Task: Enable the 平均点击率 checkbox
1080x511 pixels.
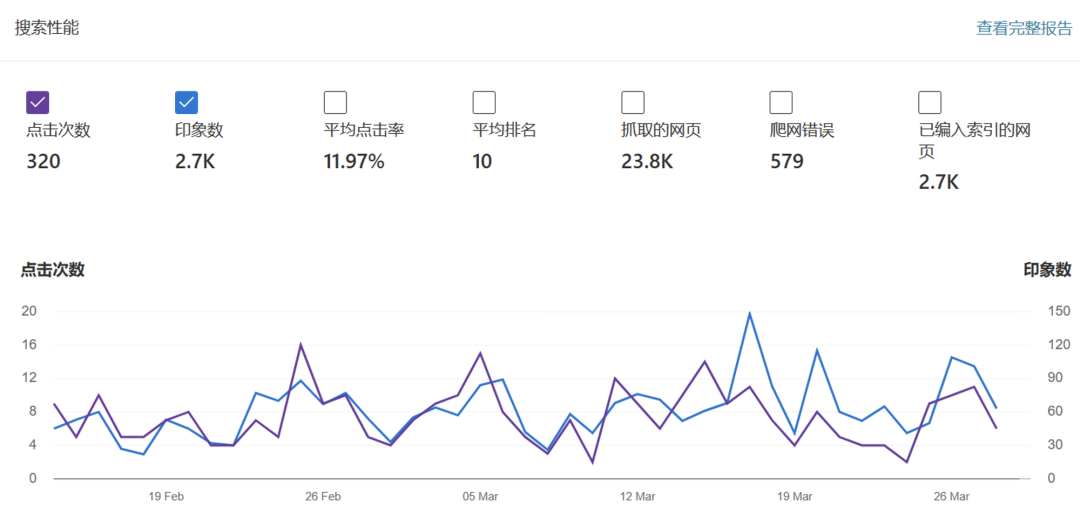Action: [335, 102]
